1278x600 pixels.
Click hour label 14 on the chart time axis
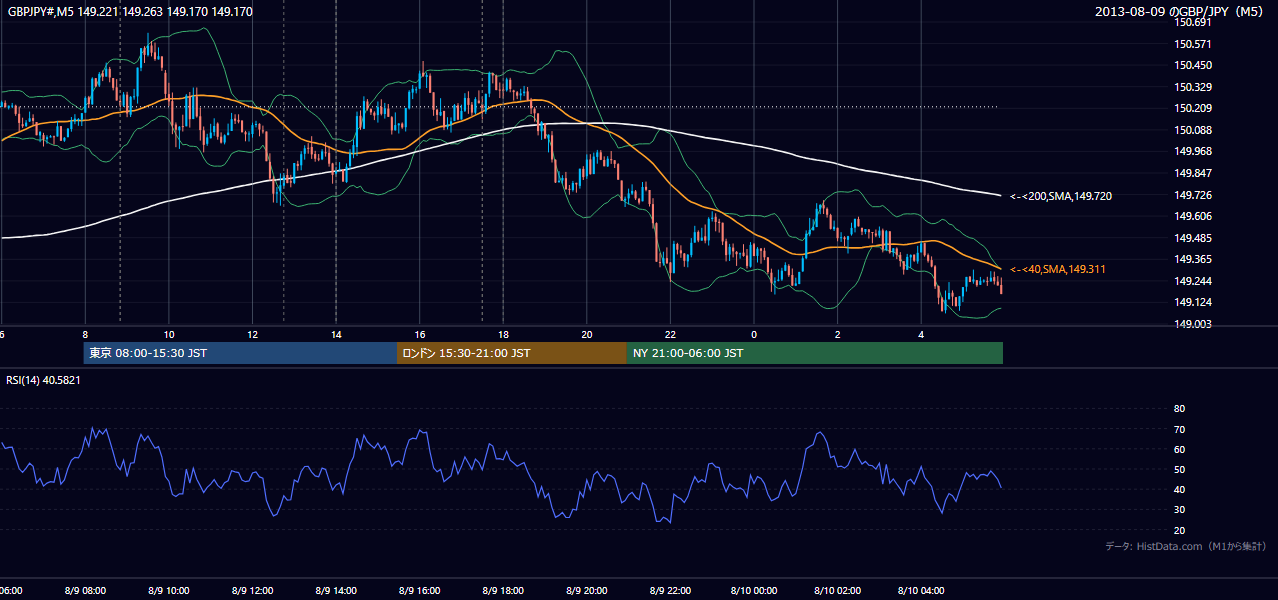point(336,334)
